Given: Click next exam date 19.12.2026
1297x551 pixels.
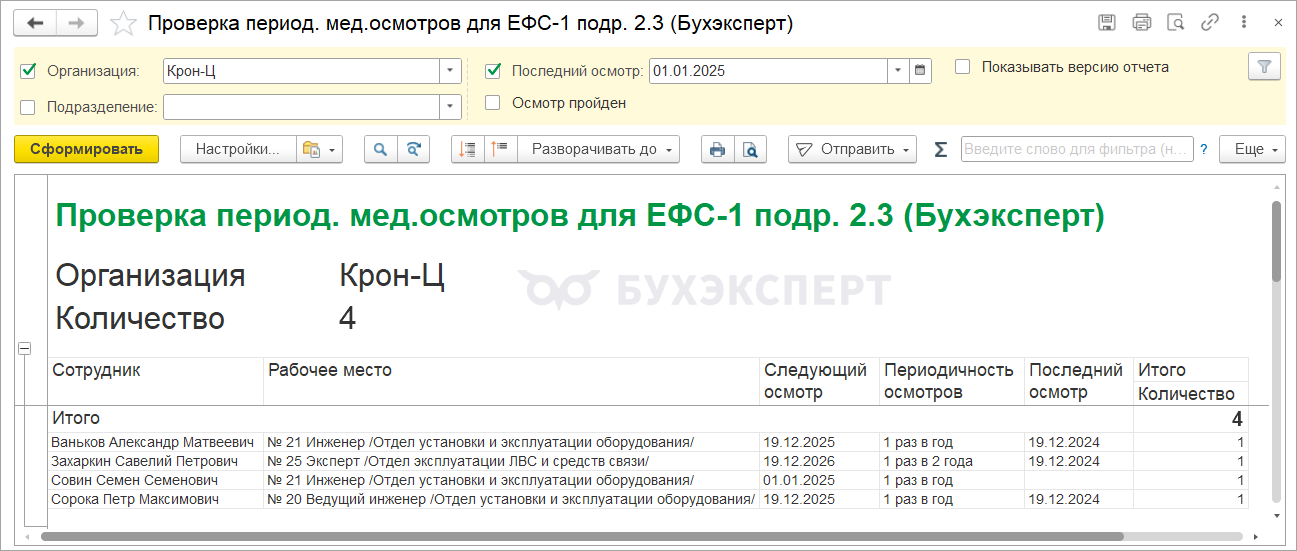Looking at the screenshot, I should click(x=819, y=461).
